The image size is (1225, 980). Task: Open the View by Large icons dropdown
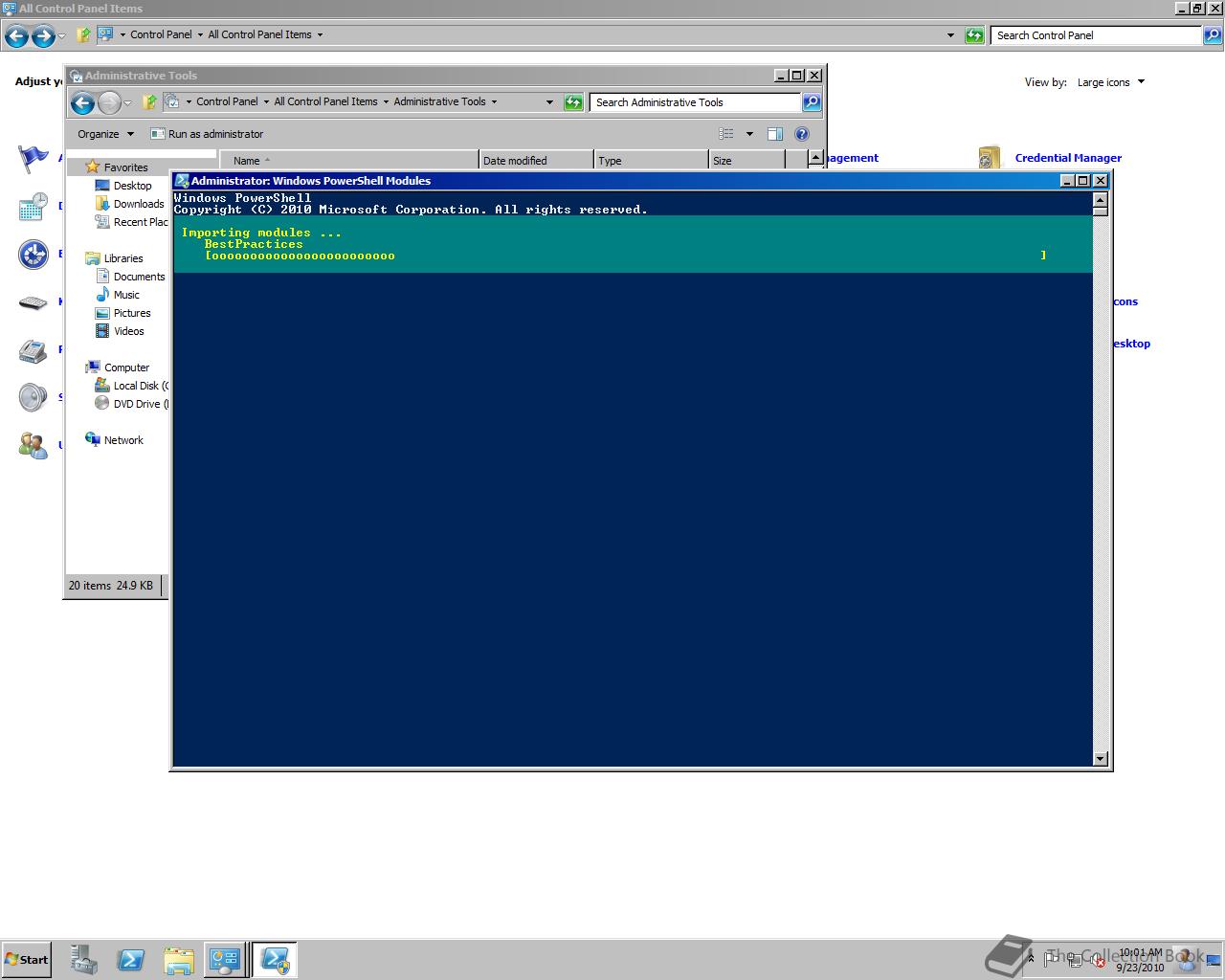click(x=1111, y=82)
